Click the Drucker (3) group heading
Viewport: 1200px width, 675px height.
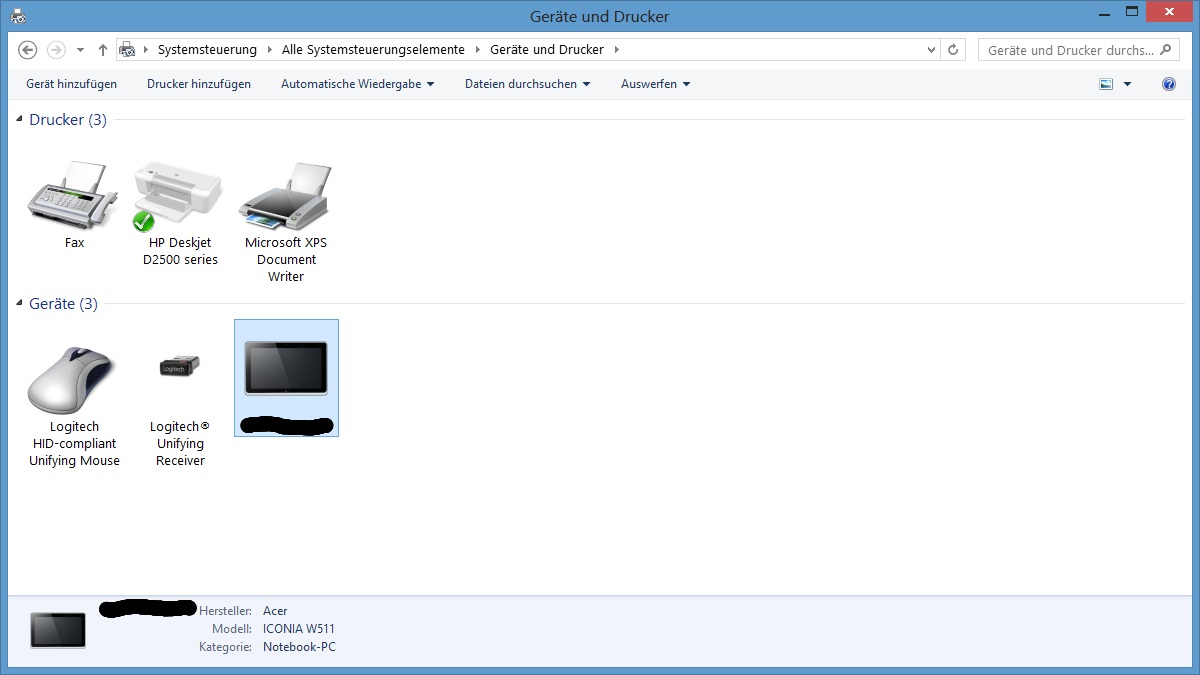68,120
